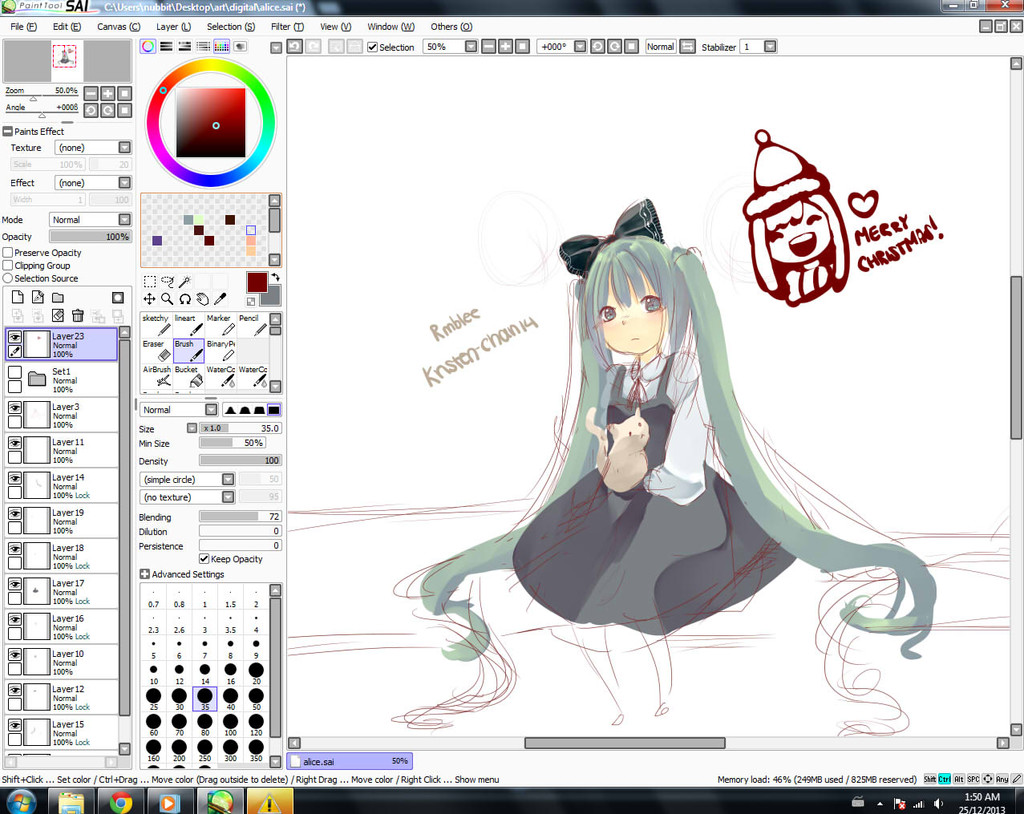Viewport: 1024px width, 814px height.
Task: Select the 50 brush size preset
Action: (x=256, y=699)
